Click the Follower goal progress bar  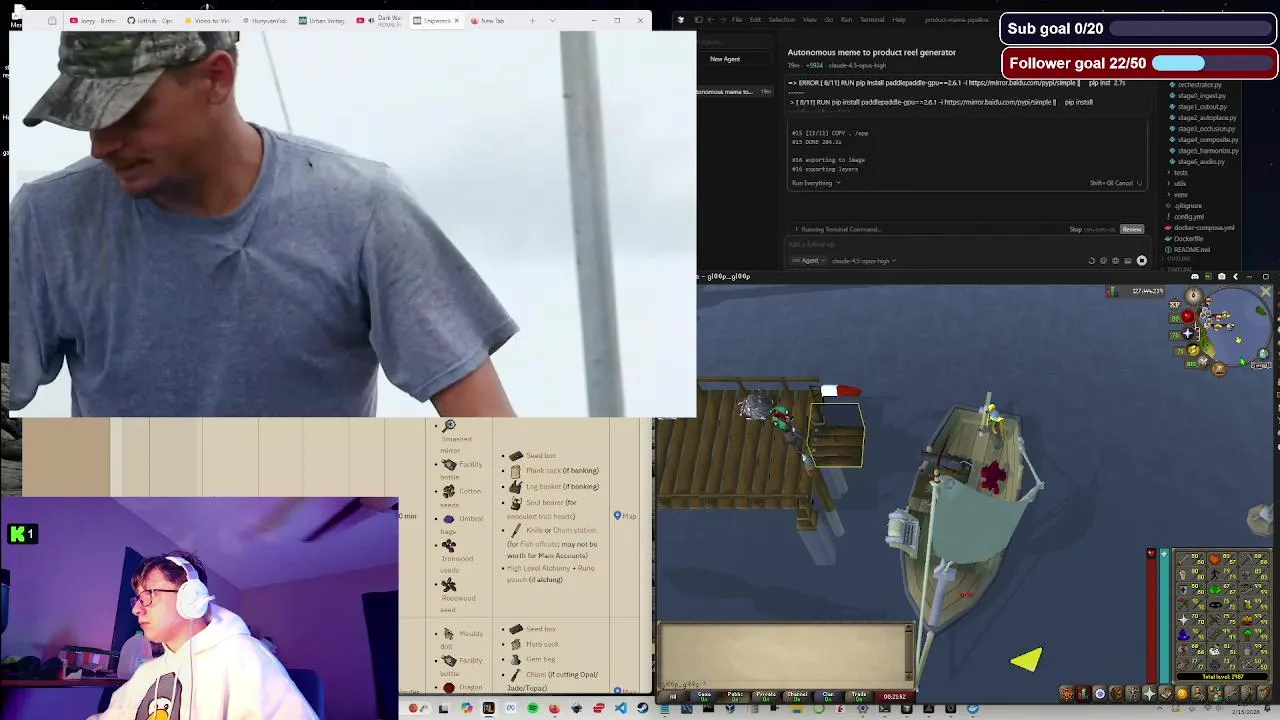pos(1212,63)
